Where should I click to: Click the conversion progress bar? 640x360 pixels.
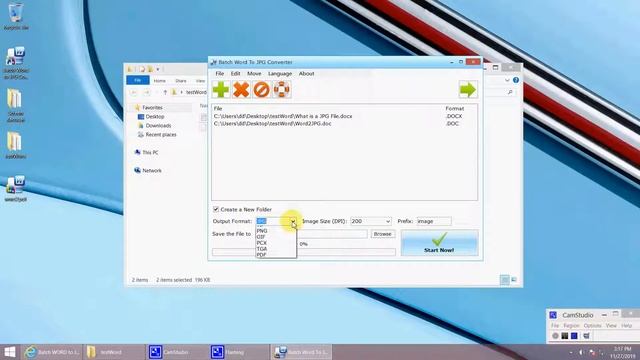tap(304, 252)
